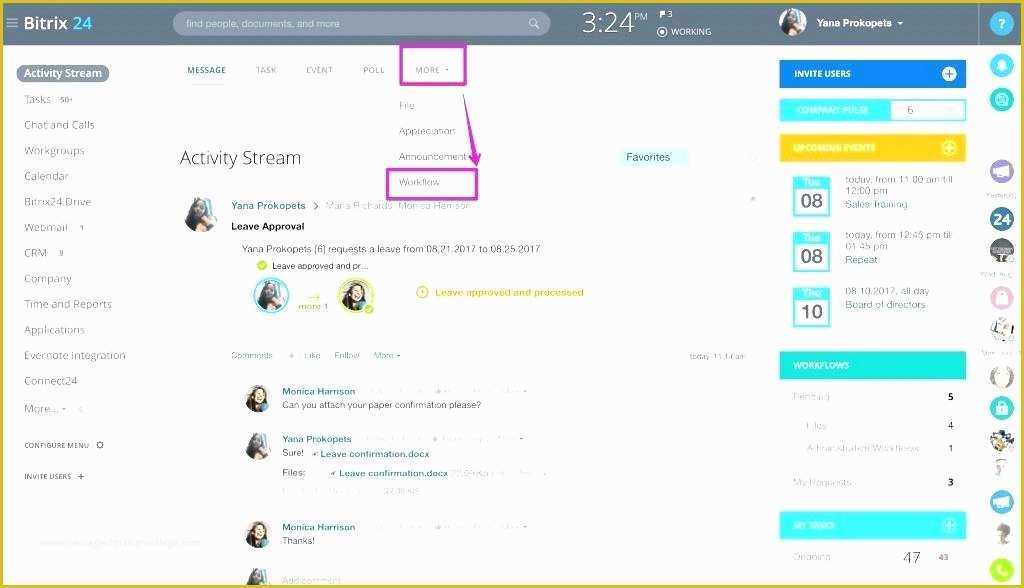The height and width of the screenshot is (588, 1024).
Task: Click the Add comment field
Action: coord(312,580)
